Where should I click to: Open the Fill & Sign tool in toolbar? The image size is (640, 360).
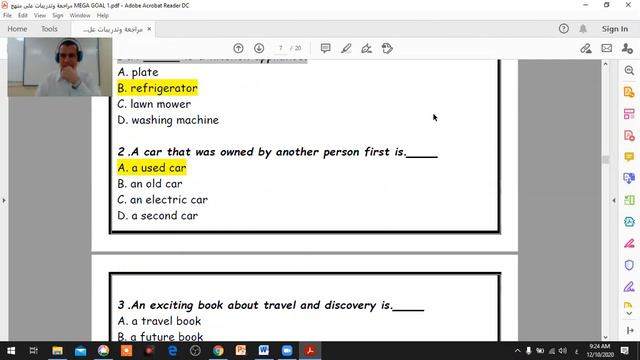coord(367,48)
